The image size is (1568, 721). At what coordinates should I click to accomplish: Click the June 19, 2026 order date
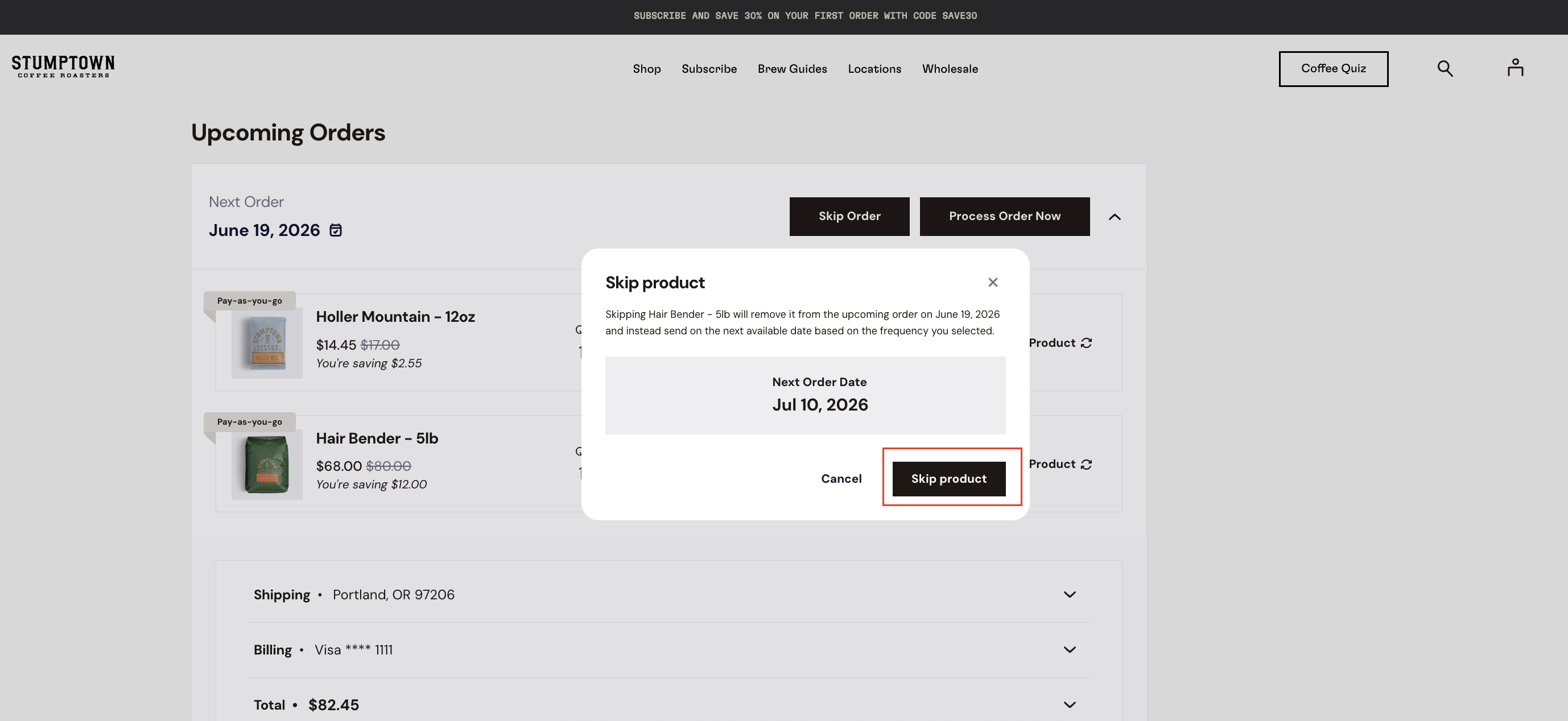[264, 231]
